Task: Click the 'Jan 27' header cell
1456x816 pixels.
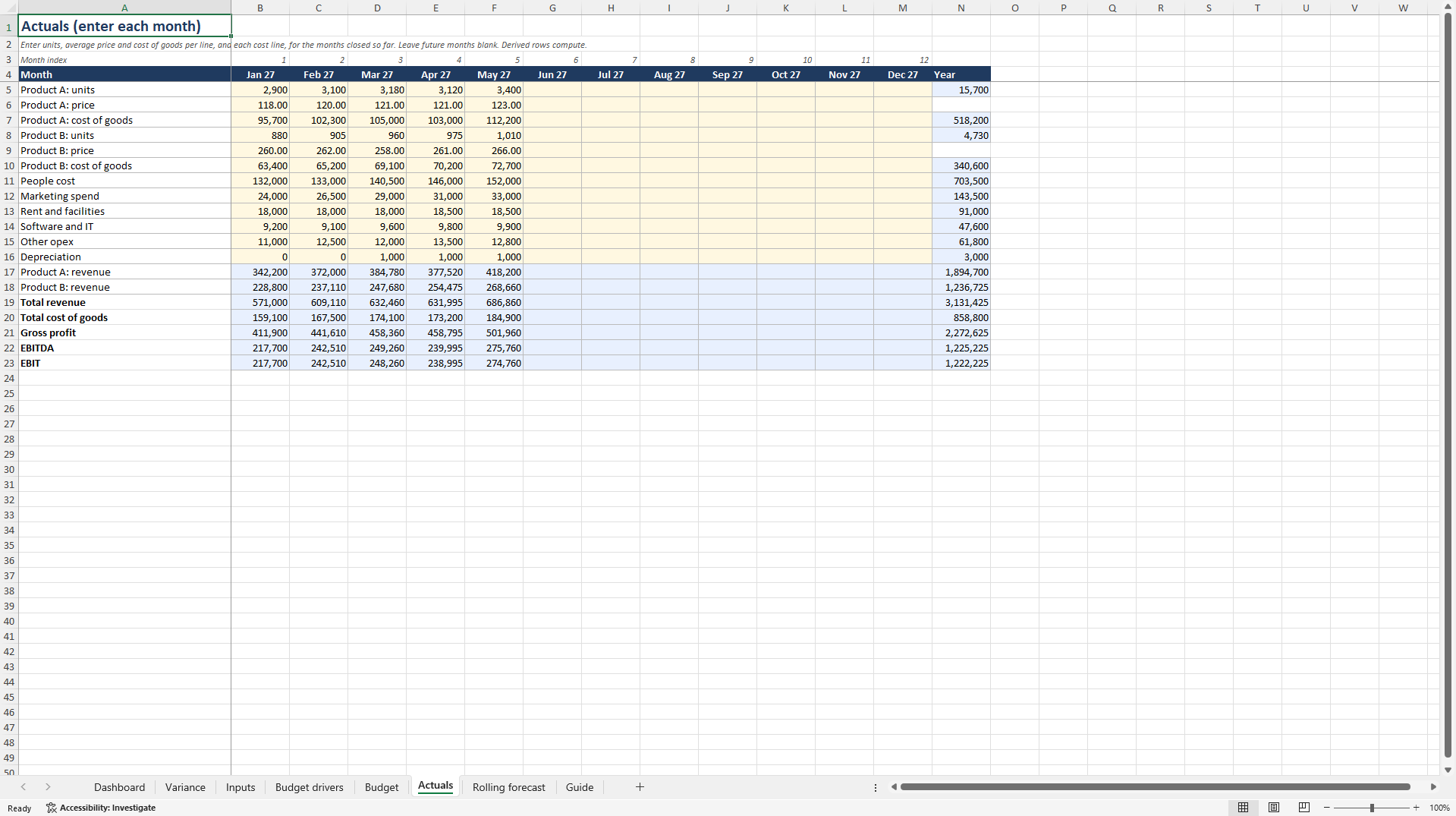Action: coord(260,74)
